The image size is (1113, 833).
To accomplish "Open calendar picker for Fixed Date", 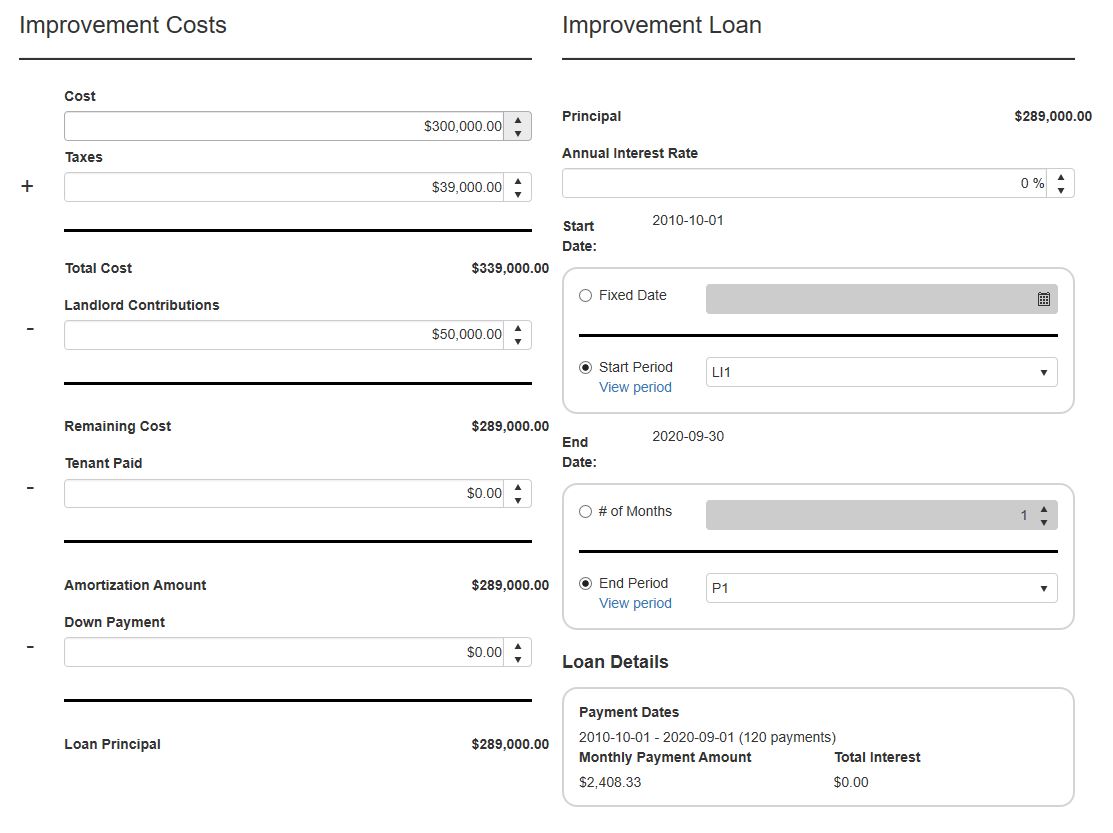I will [1043, 299].
